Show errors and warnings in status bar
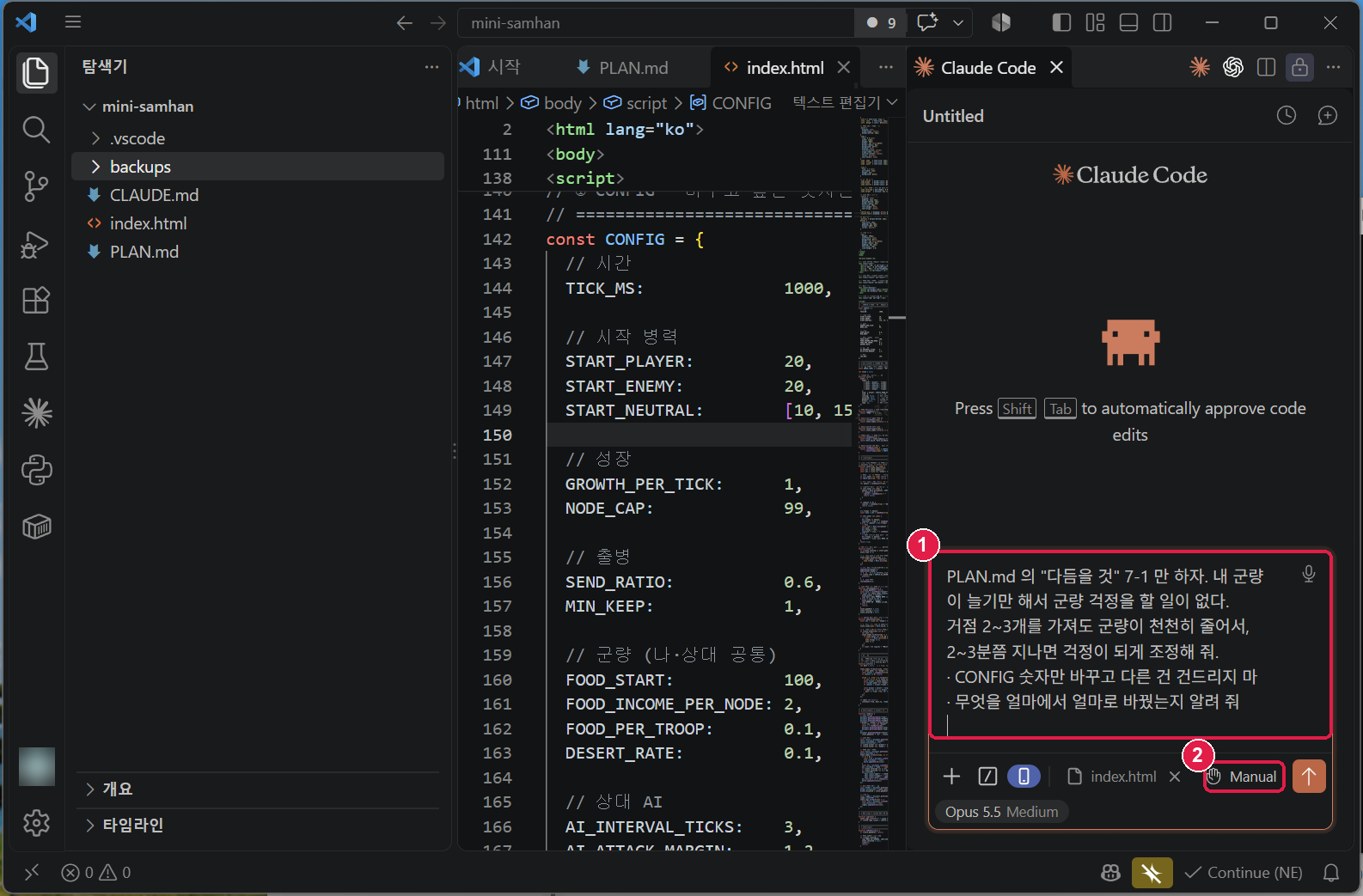The width and height of the screenshot is (1363, 896). click(96, 872)
